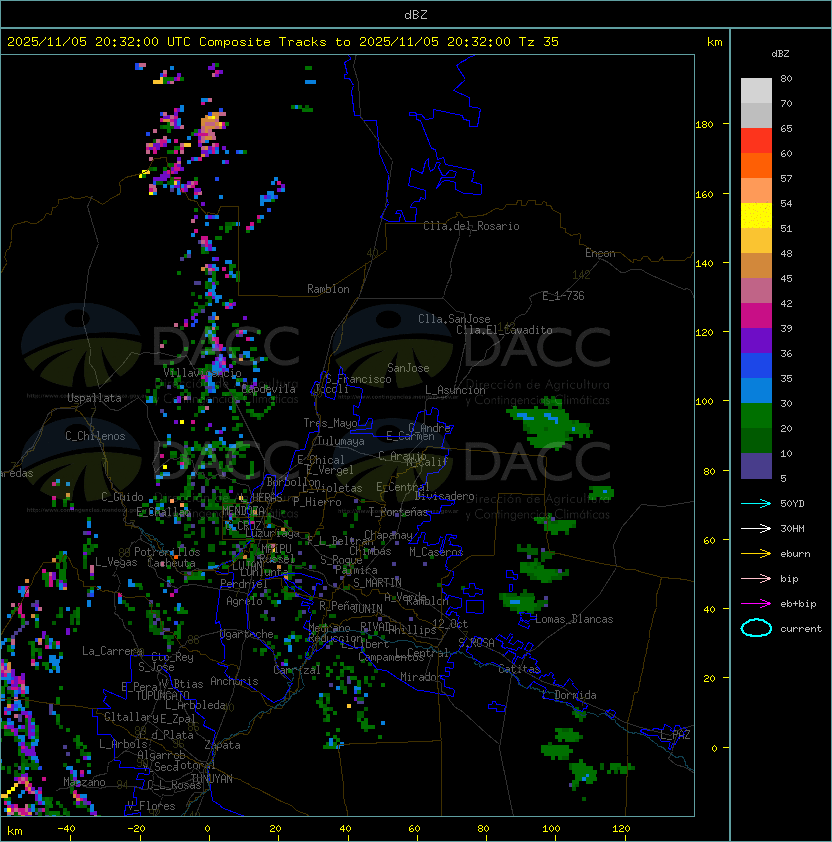Click the 'Mirador' map label
The height and width of the screenshot is (842, 832).
tap(421, 677)
